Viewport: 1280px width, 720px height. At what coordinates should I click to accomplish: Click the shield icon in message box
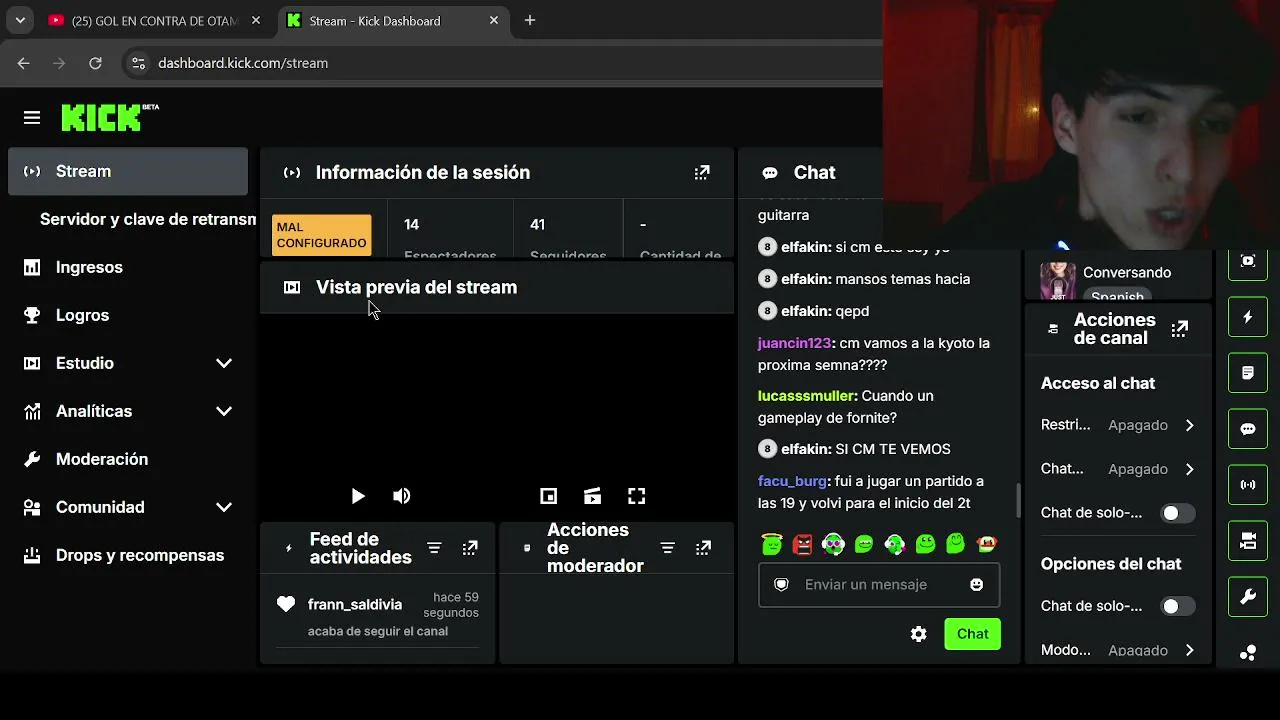click(782, 585)
